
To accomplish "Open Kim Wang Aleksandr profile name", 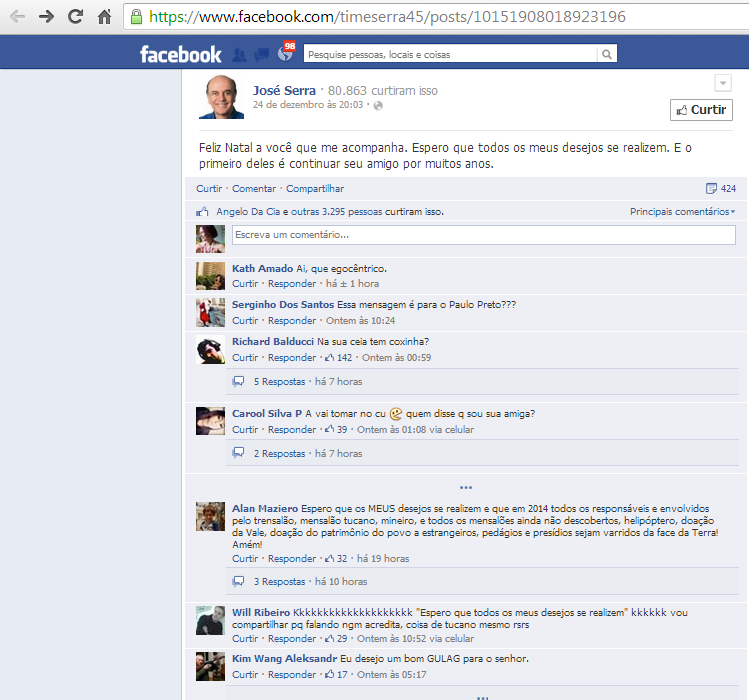I will click(285, 658).
